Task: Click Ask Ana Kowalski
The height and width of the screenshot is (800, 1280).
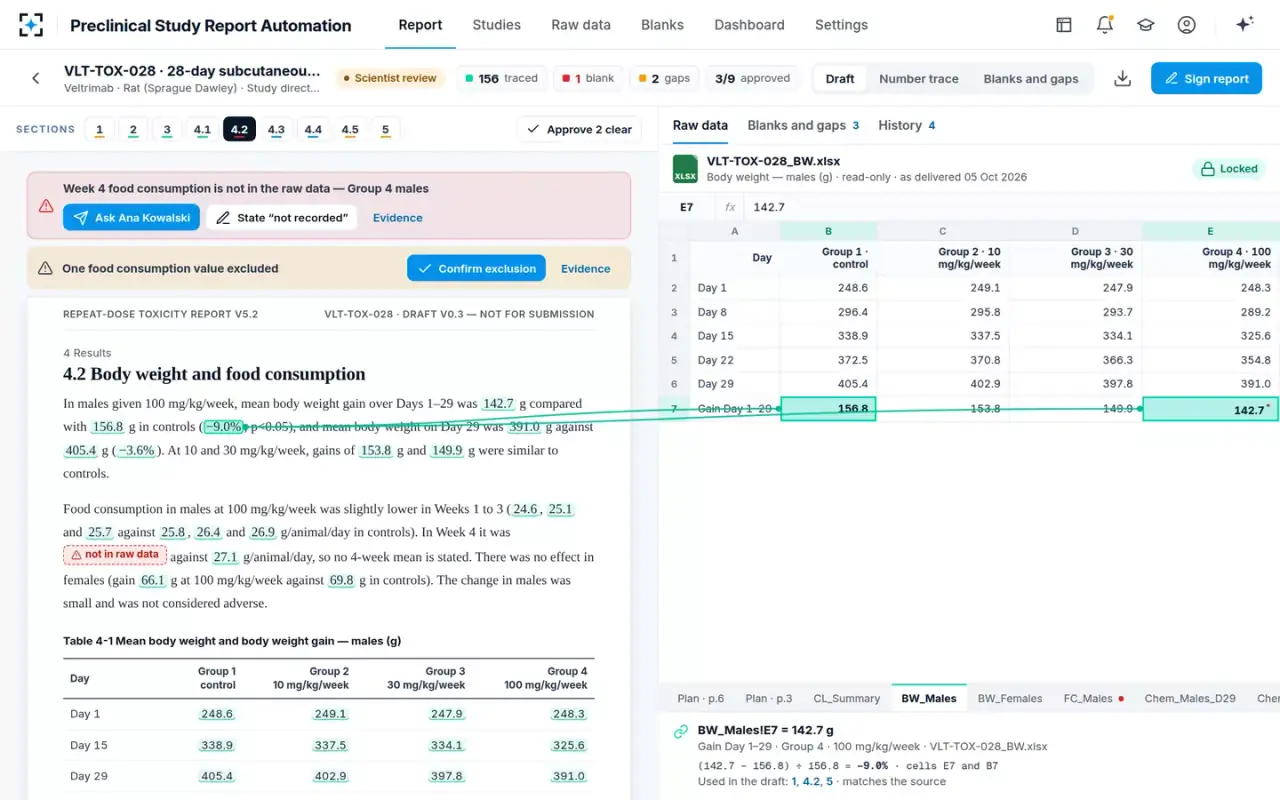Action: tap(131, 218)
